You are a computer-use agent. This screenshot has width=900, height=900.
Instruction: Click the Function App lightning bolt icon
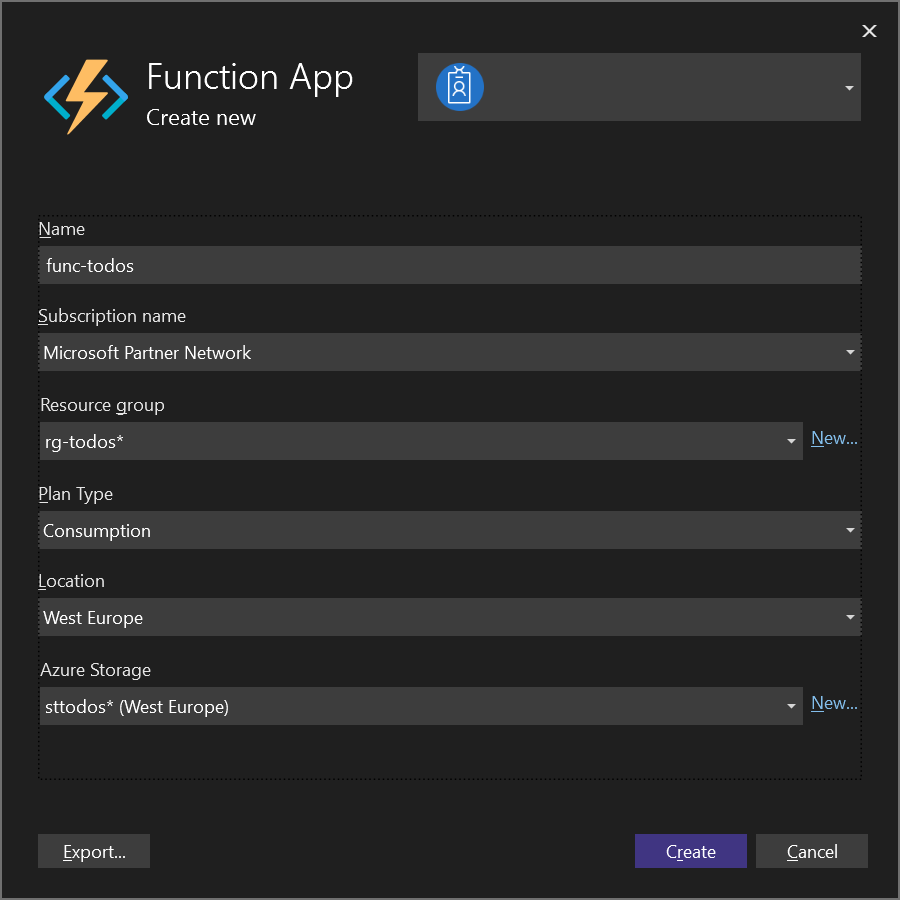(87, 95)
